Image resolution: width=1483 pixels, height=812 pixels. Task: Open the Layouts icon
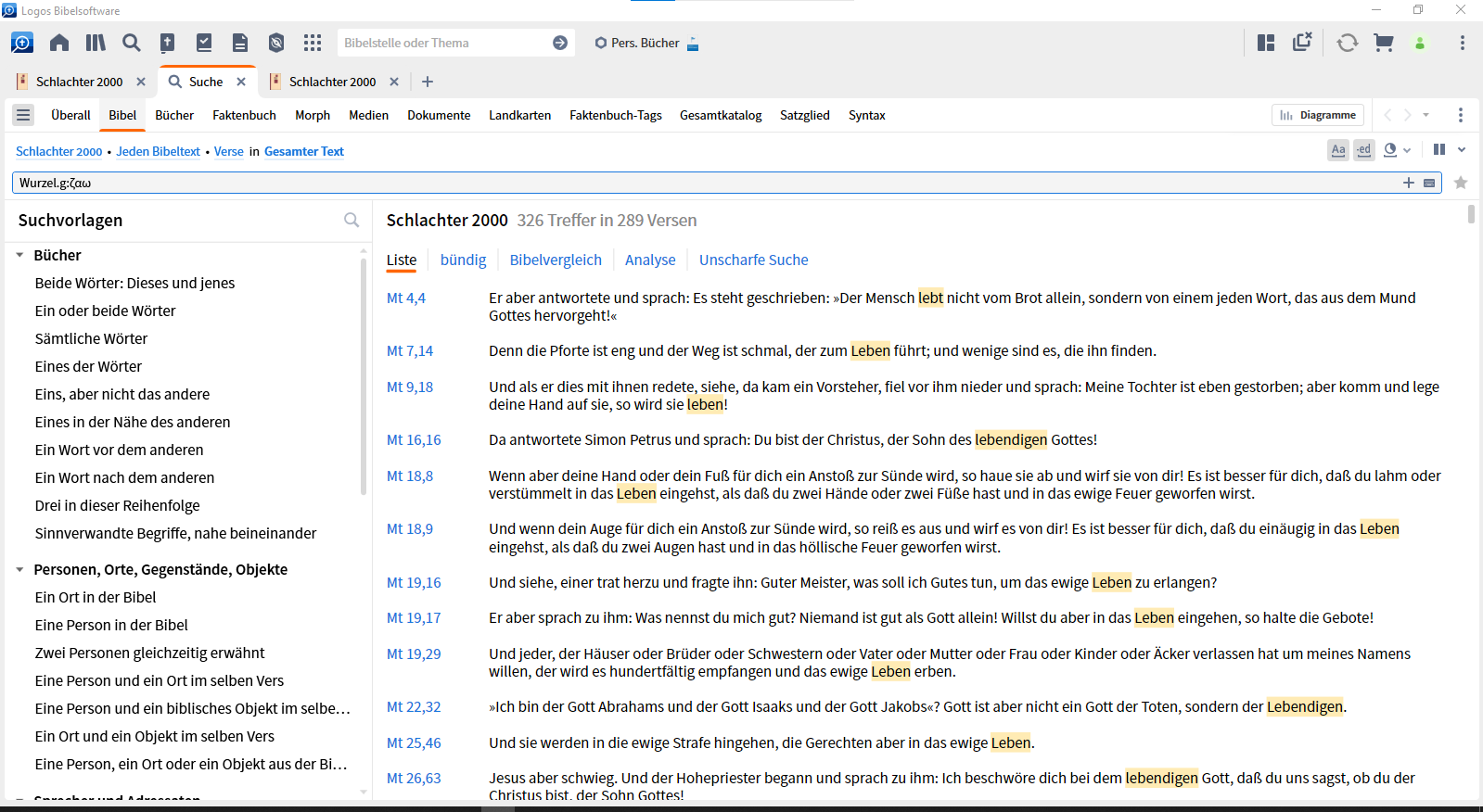click(x=1266, y=43)
